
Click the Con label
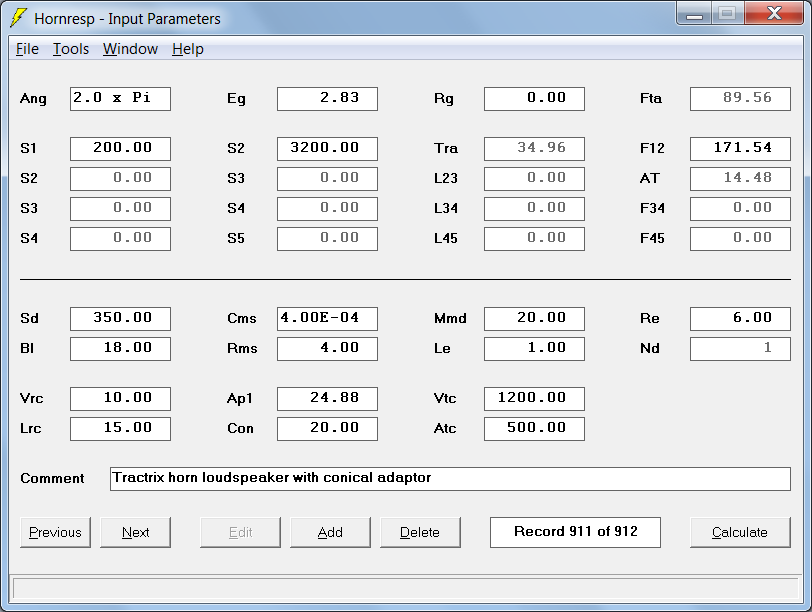(240, 429)
